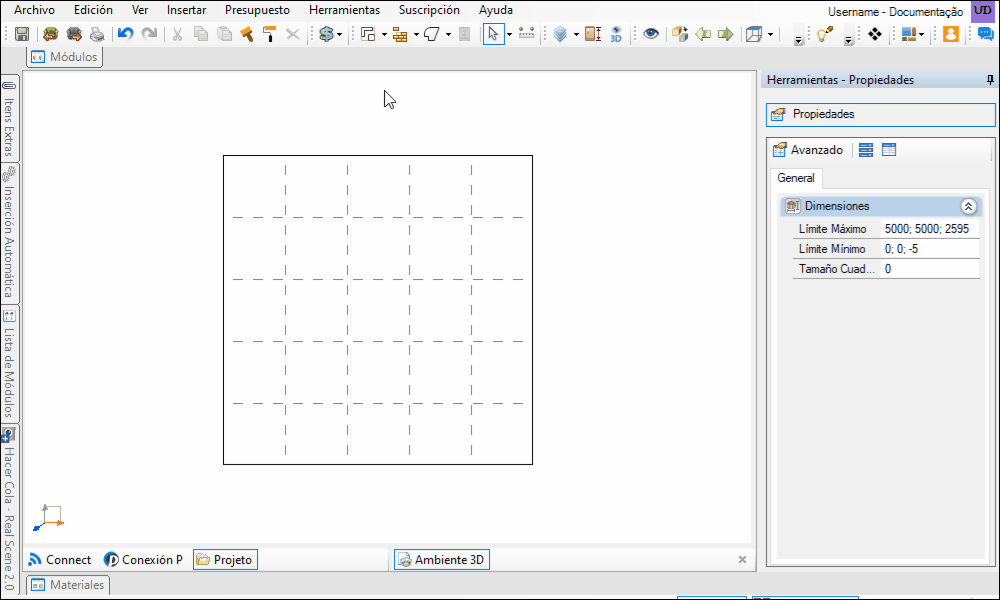The width and height of the screenshot is (1000, 600).
Task: Open the Herramientas menu
Action: [344, 10]
